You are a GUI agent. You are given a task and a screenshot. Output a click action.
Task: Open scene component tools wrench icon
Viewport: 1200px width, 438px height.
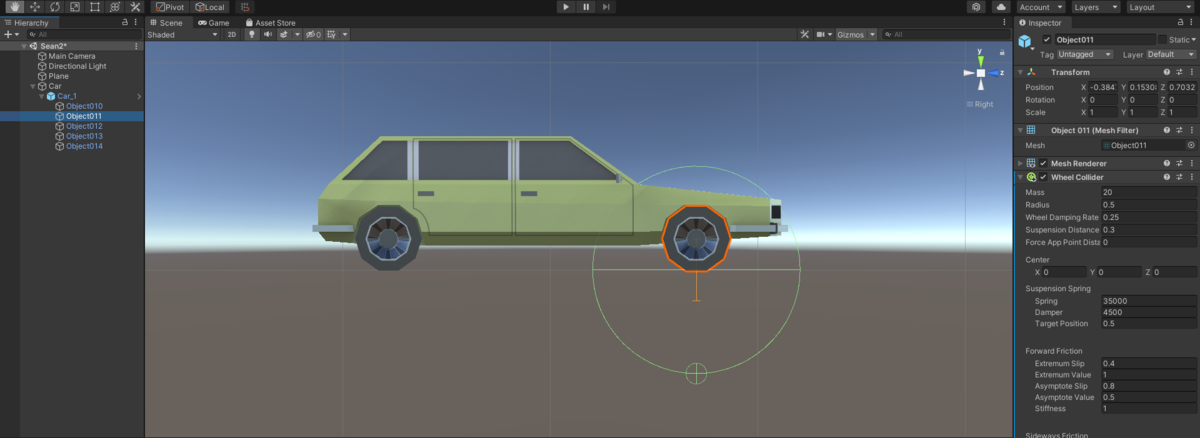(804, 34)
